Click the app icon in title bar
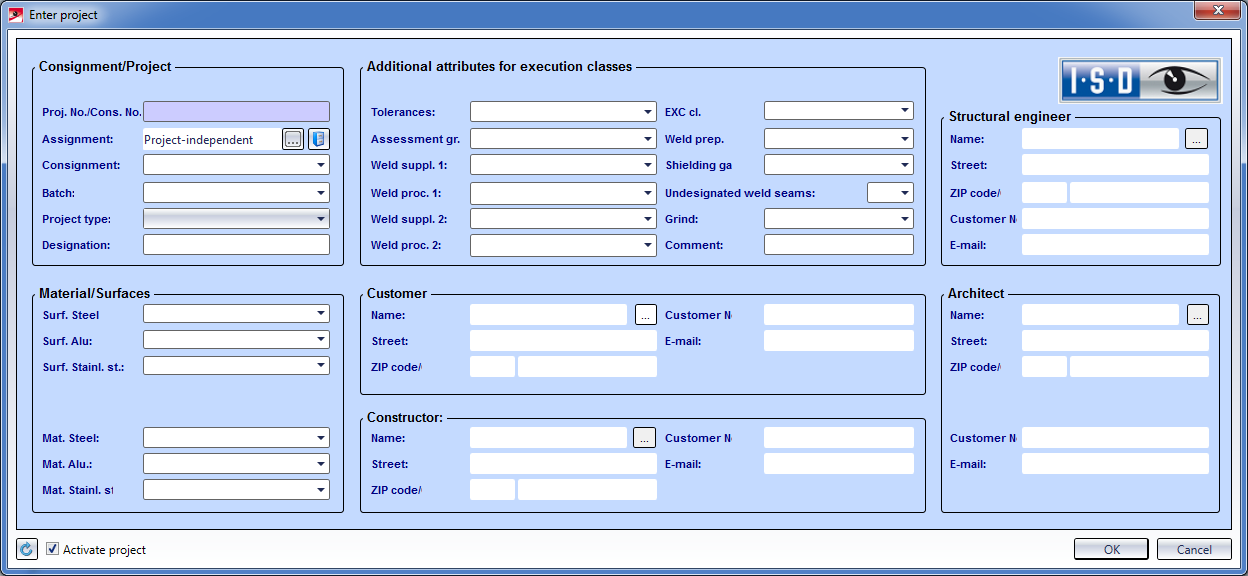Viewport: 1248px width, 576px height. click(15, 14)
